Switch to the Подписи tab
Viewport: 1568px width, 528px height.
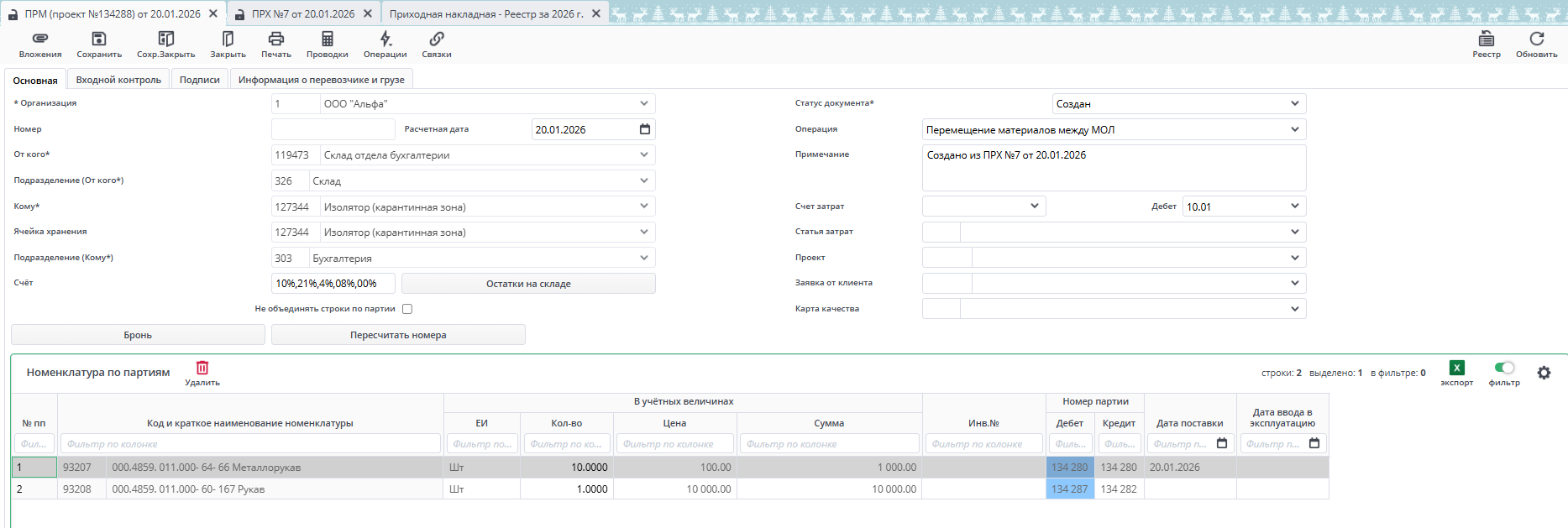coord(199,80)
